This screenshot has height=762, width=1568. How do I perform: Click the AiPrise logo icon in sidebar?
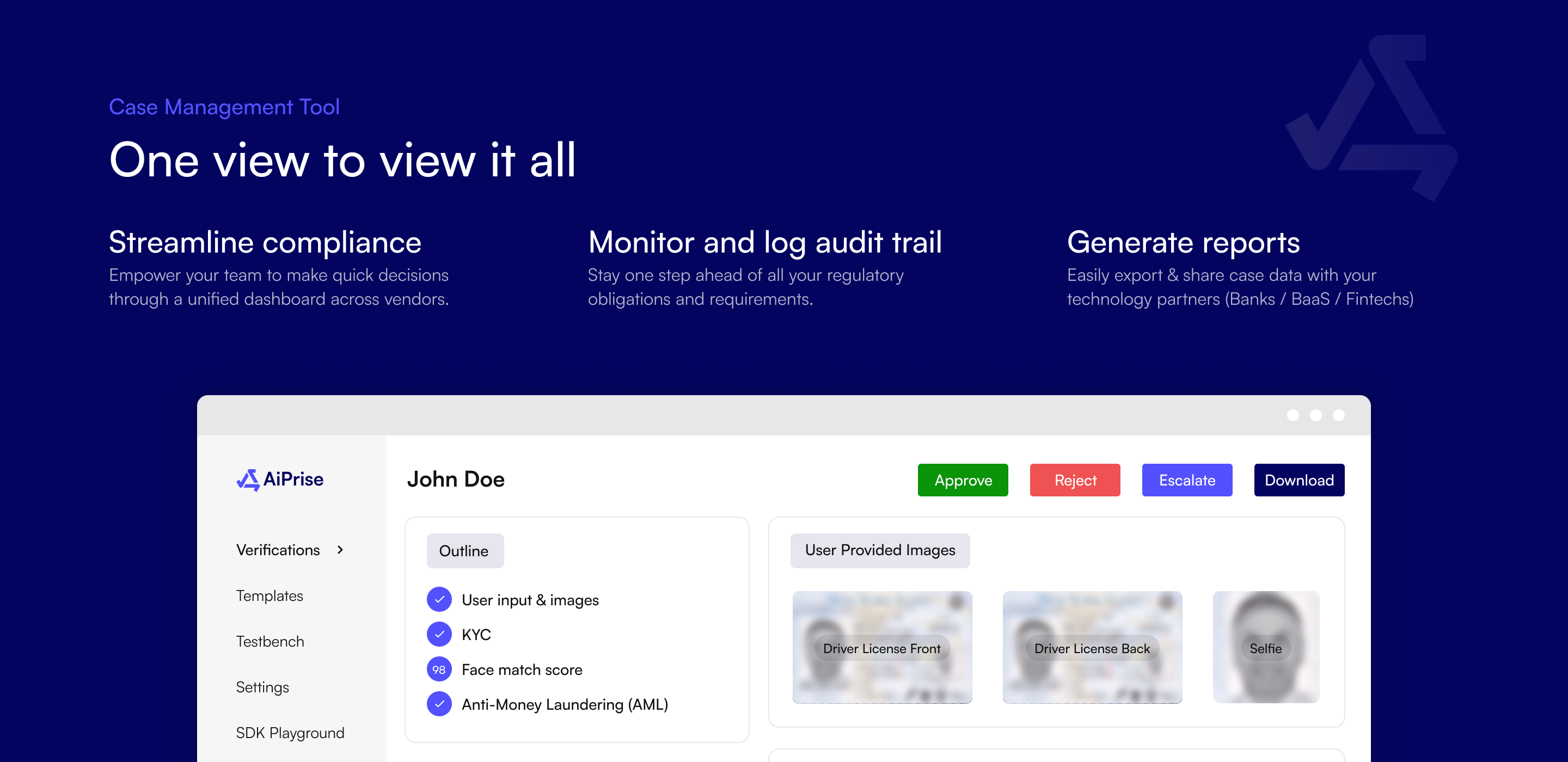point(248,480)
